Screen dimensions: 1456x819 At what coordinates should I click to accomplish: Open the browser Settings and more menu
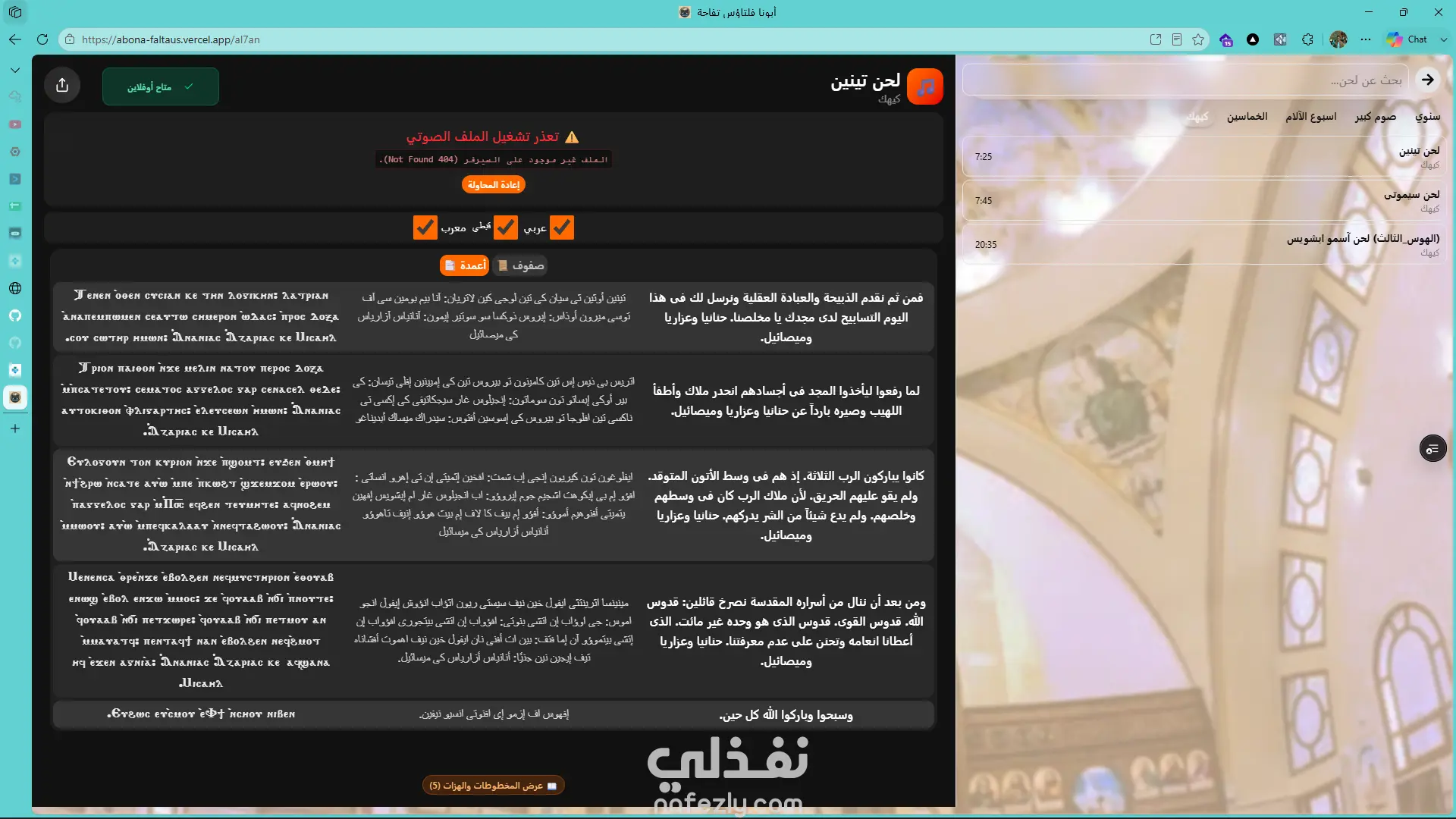click(1366, 39)
